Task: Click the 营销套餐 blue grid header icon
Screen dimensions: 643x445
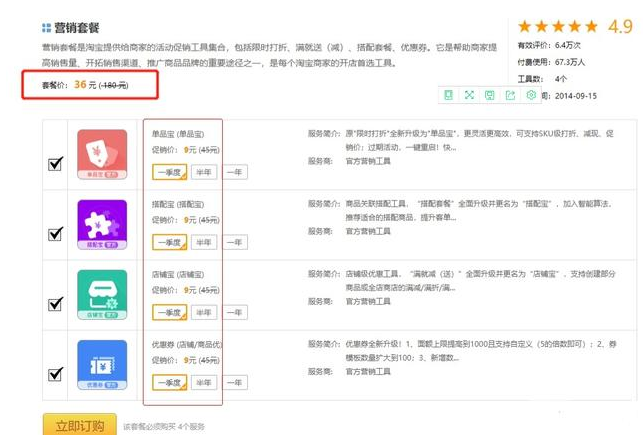Action: [x=46, y=28]
